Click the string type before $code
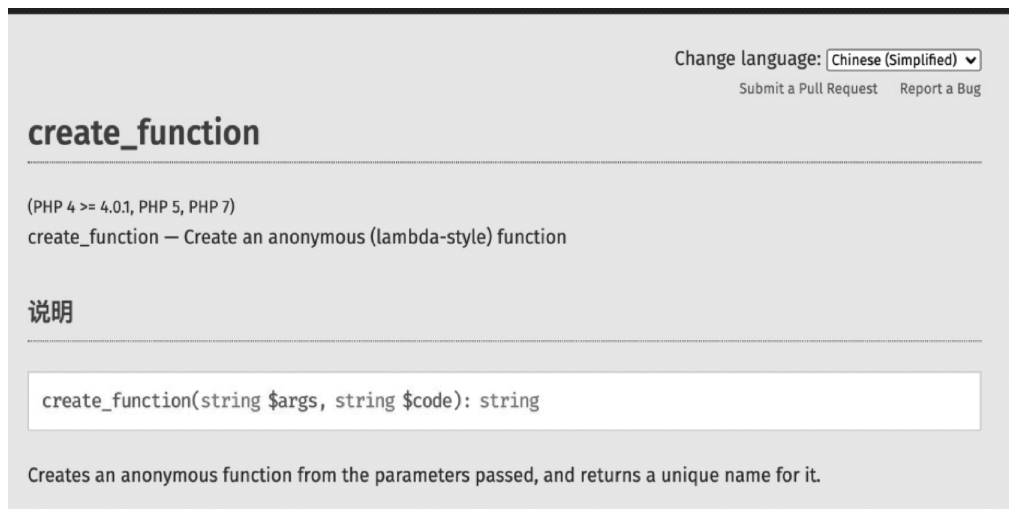The width and height of the screenshot is (1013, 512). (364, 401)
